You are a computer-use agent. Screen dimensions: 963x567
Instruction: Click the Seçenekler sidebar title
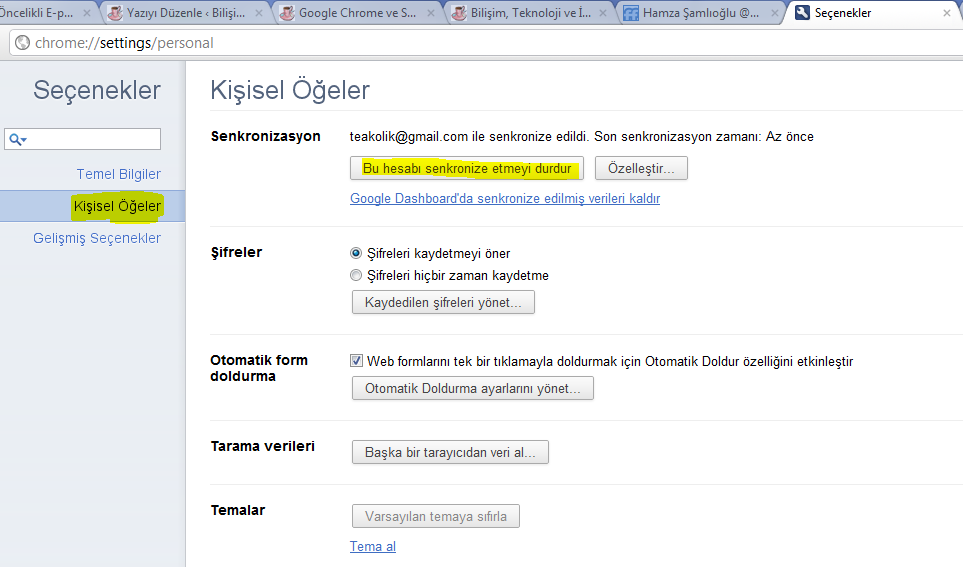click(x=97, y=90)
